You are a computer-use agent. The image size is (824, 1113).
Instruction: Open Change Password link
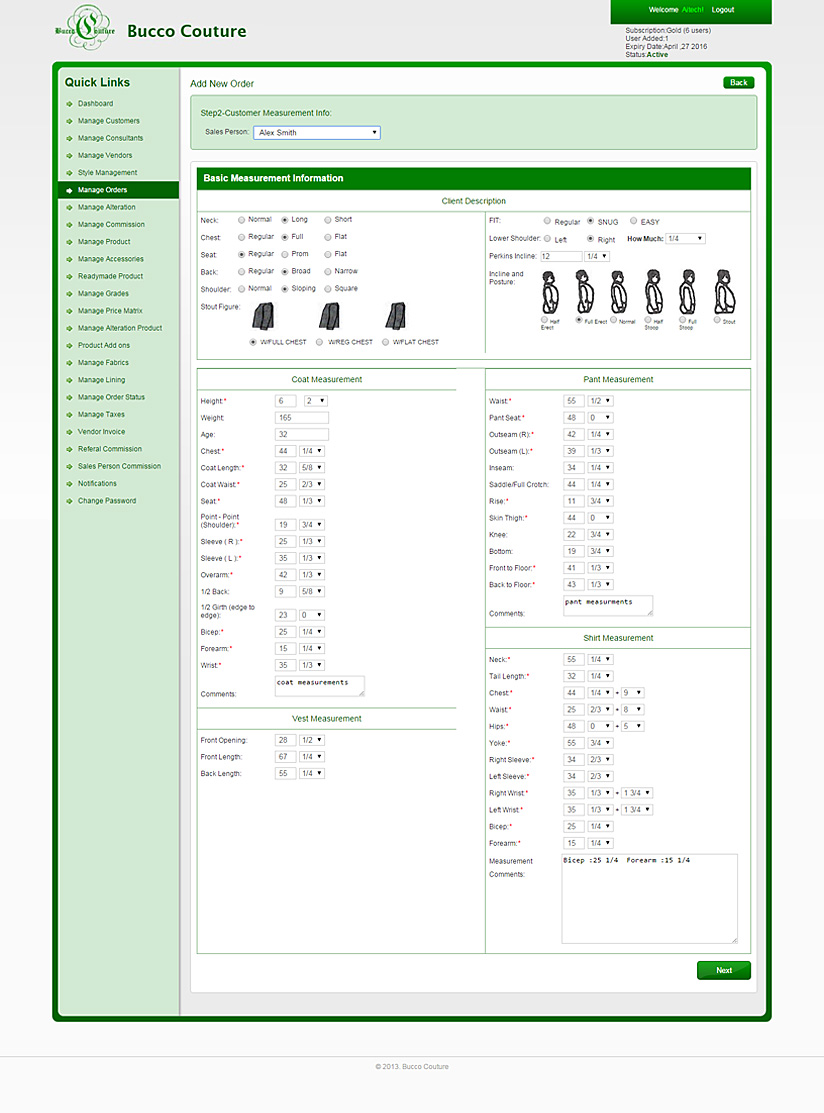pyautogui.click(x=106, y=501)
